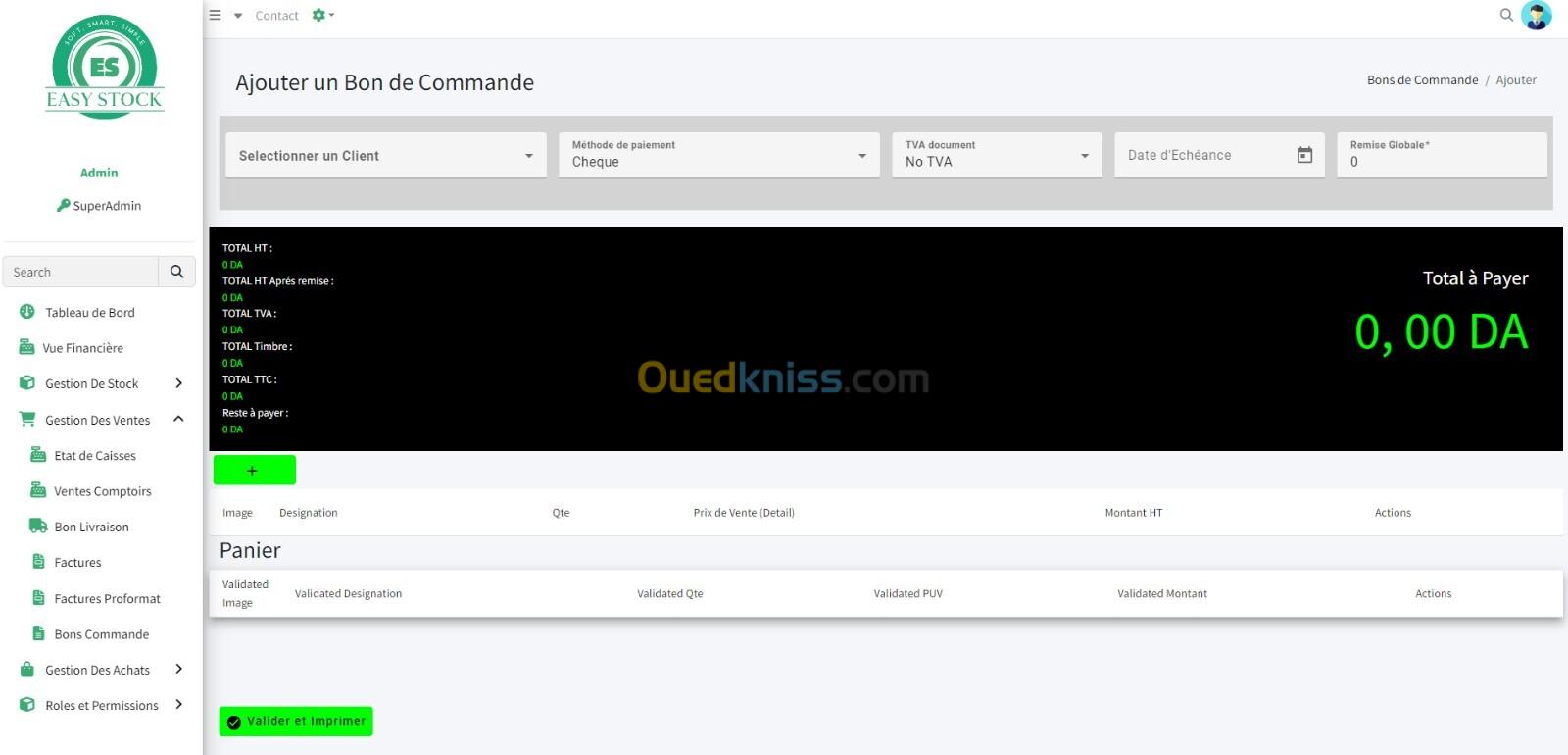Open the Contact link in top bar
Viewport: 1568px width, 755px height.
(x=276, y=16)
